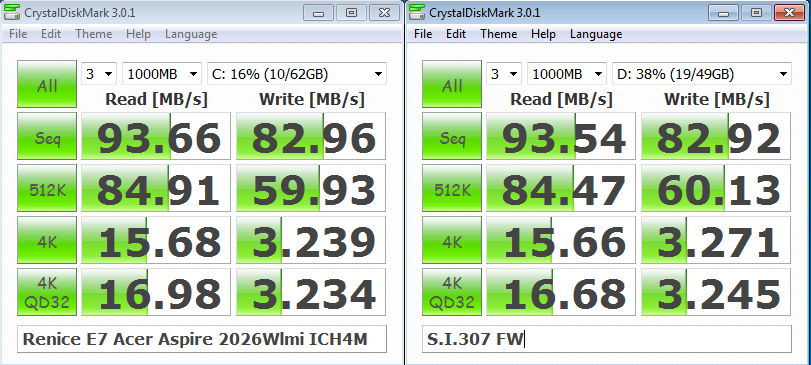Select the 15.68 4K read result

pyautogui.click(x=156, y=240)
